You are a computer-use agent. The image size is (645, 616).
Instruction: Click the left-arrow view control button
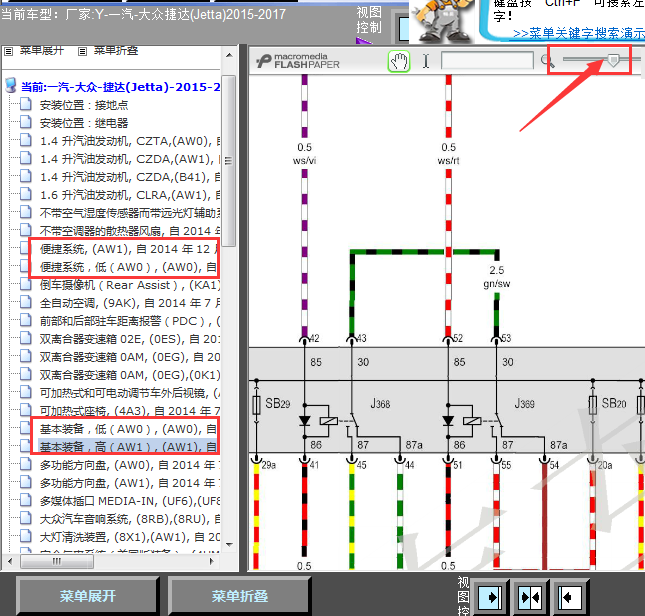coord(569,597)
